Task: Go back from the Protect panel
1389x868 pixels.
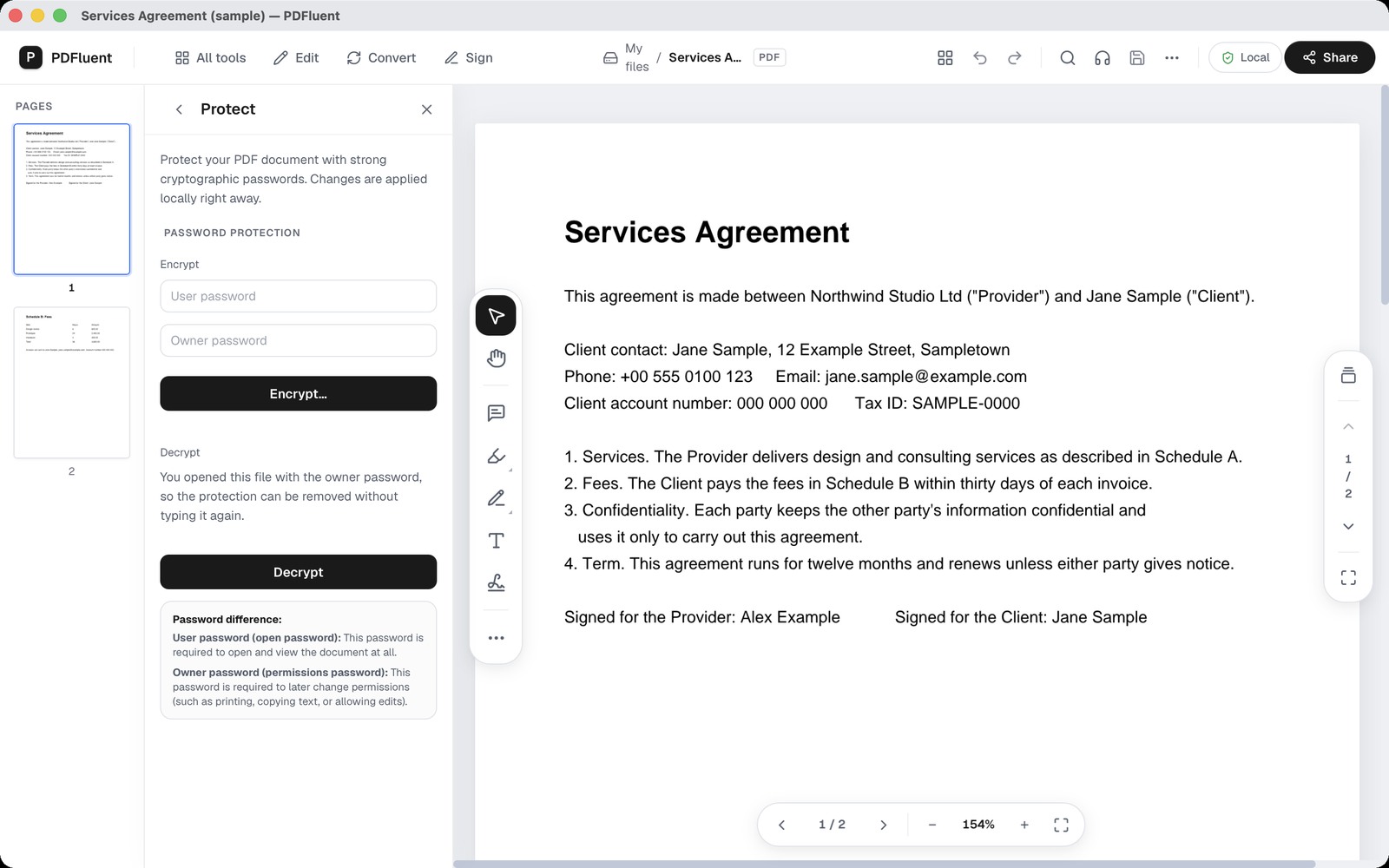Action: point(179,109)
